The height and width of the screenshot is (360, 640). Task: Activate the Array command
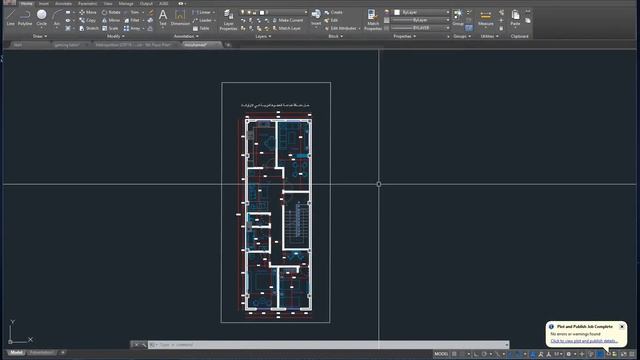click(132, 28)
